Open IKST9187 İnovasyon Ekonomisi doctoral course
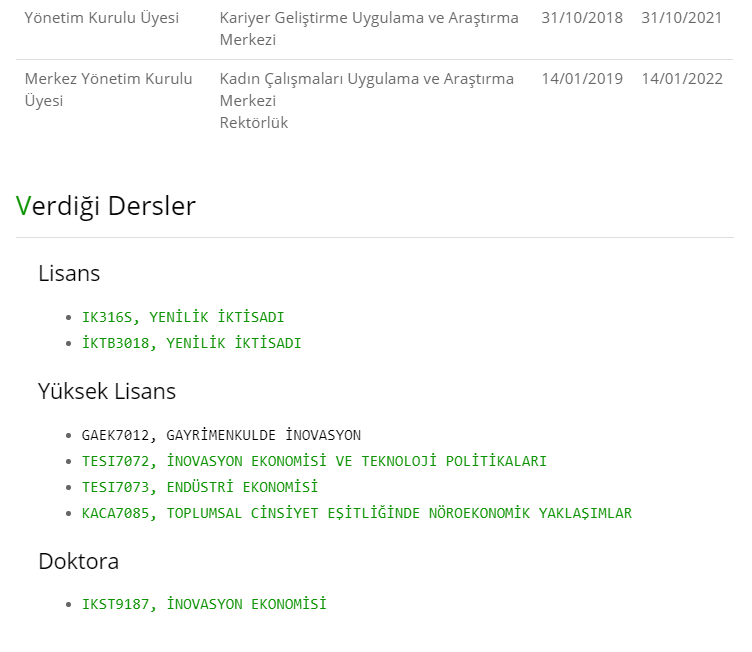 [204, 604]
